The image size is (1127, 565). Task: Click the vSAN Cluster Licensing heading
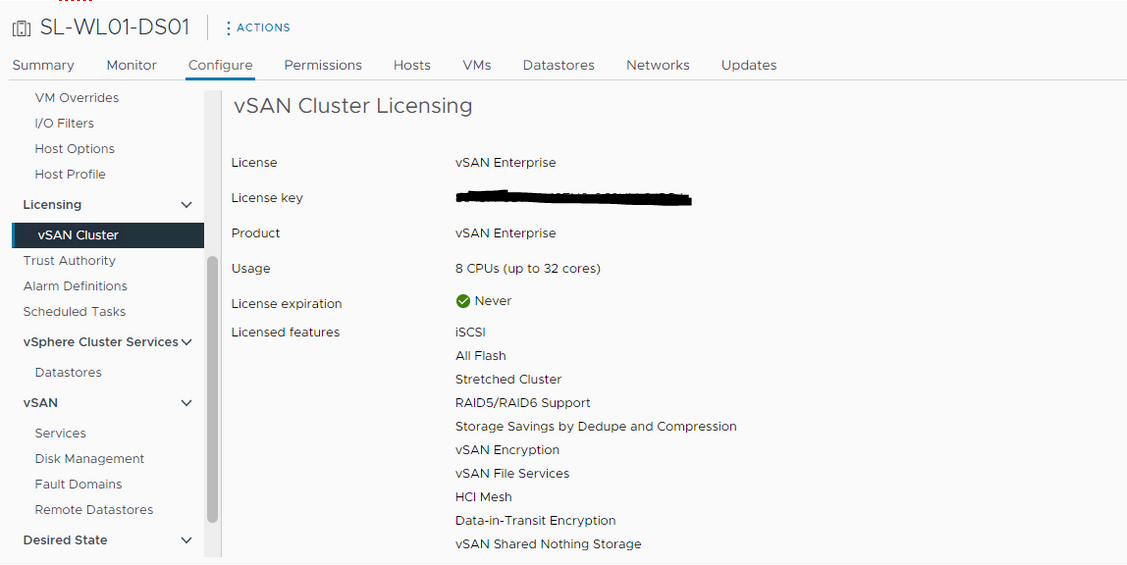point(353,106)
